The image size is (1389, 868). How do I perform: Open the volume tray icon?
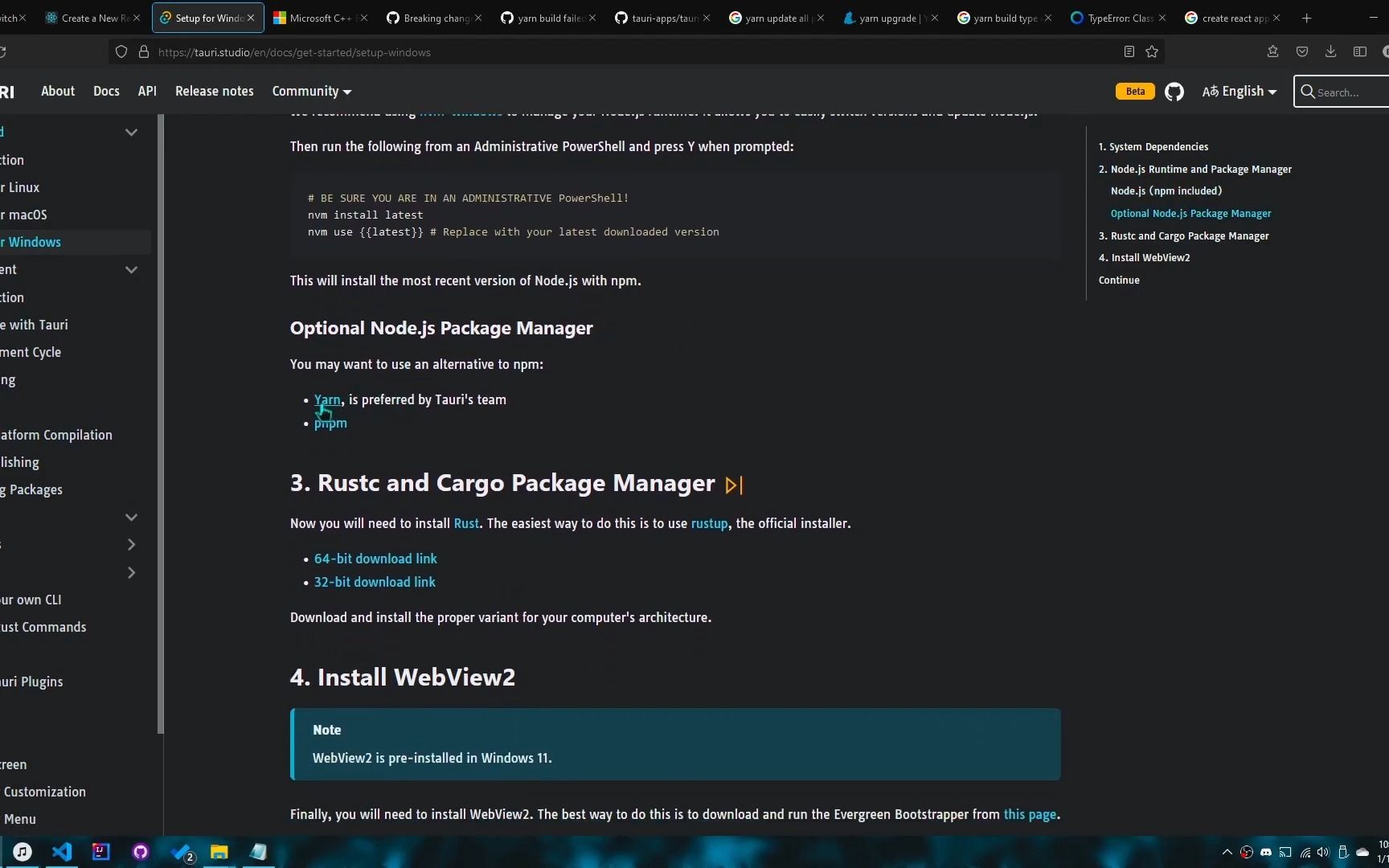pyautogui.click(x=1323, y=852)
